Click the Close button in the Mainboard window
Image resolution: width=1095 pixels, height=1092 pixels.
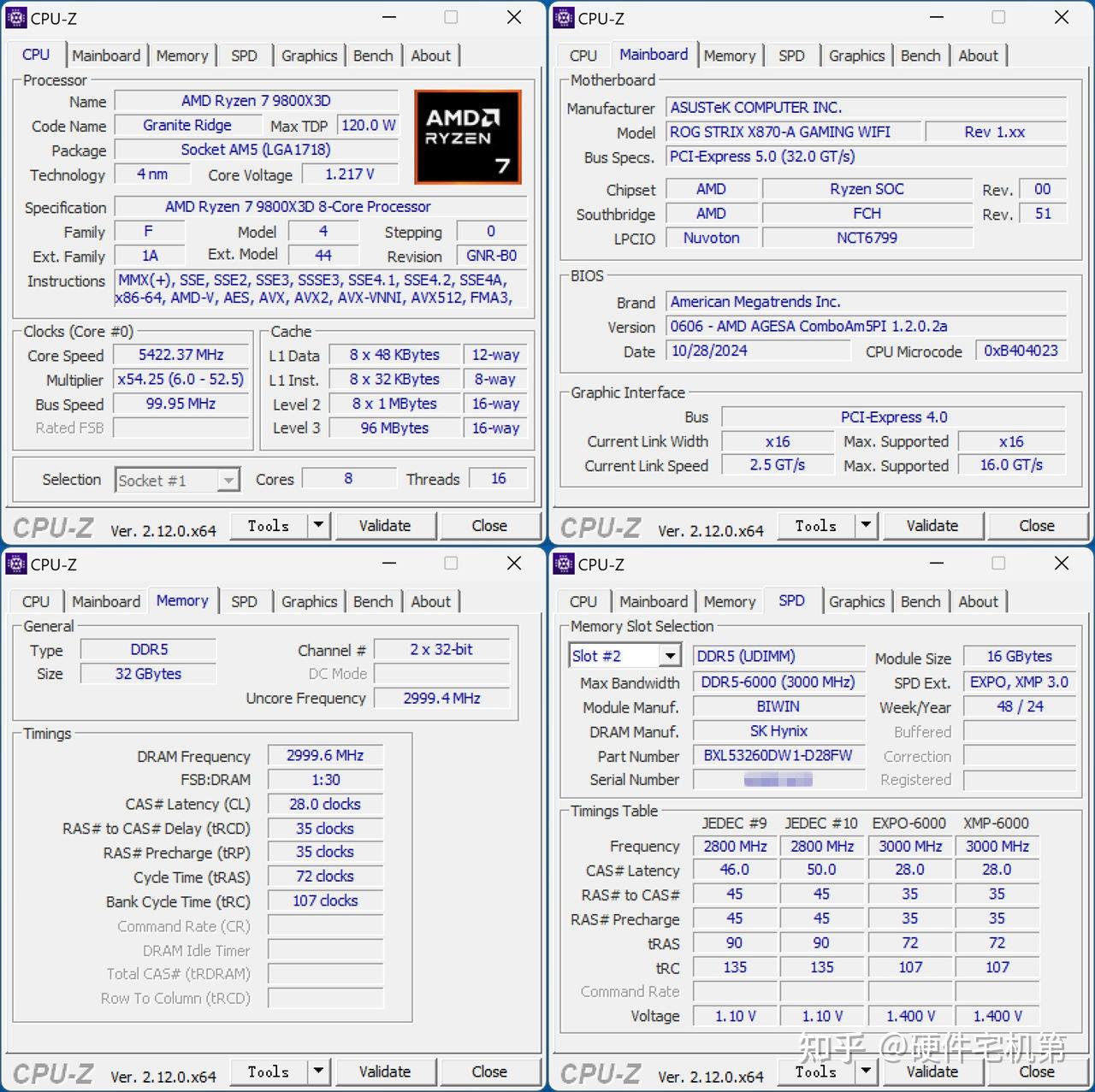1037,525
